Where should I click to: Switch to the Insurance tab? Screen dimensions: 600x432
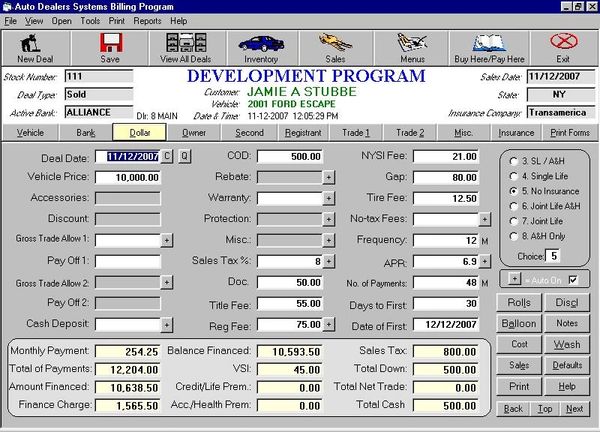(x=516, y=132)
